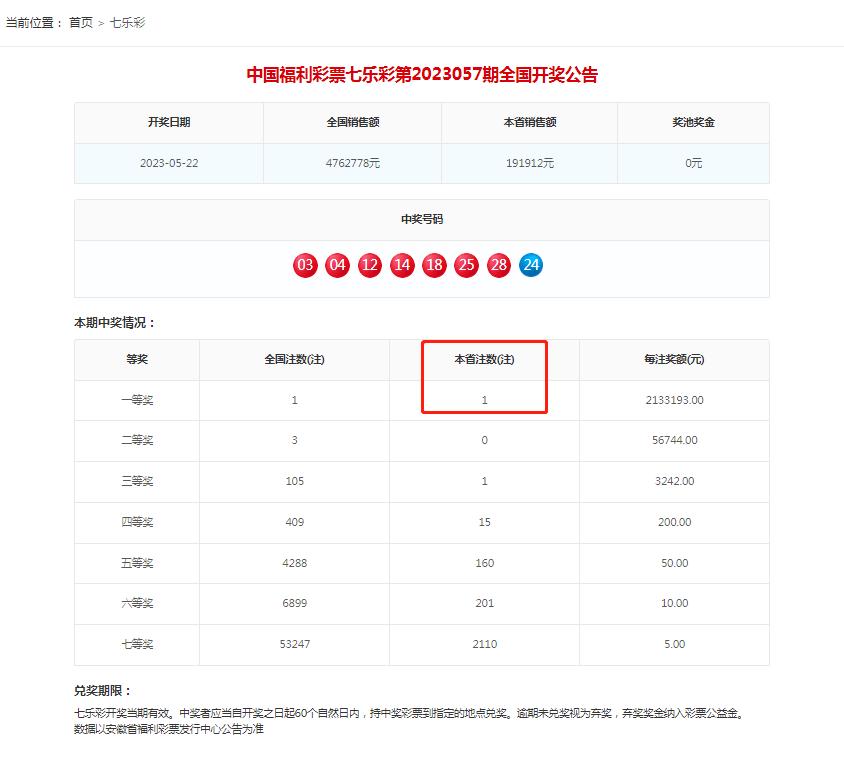Select the red ball numbered 04

337,265
